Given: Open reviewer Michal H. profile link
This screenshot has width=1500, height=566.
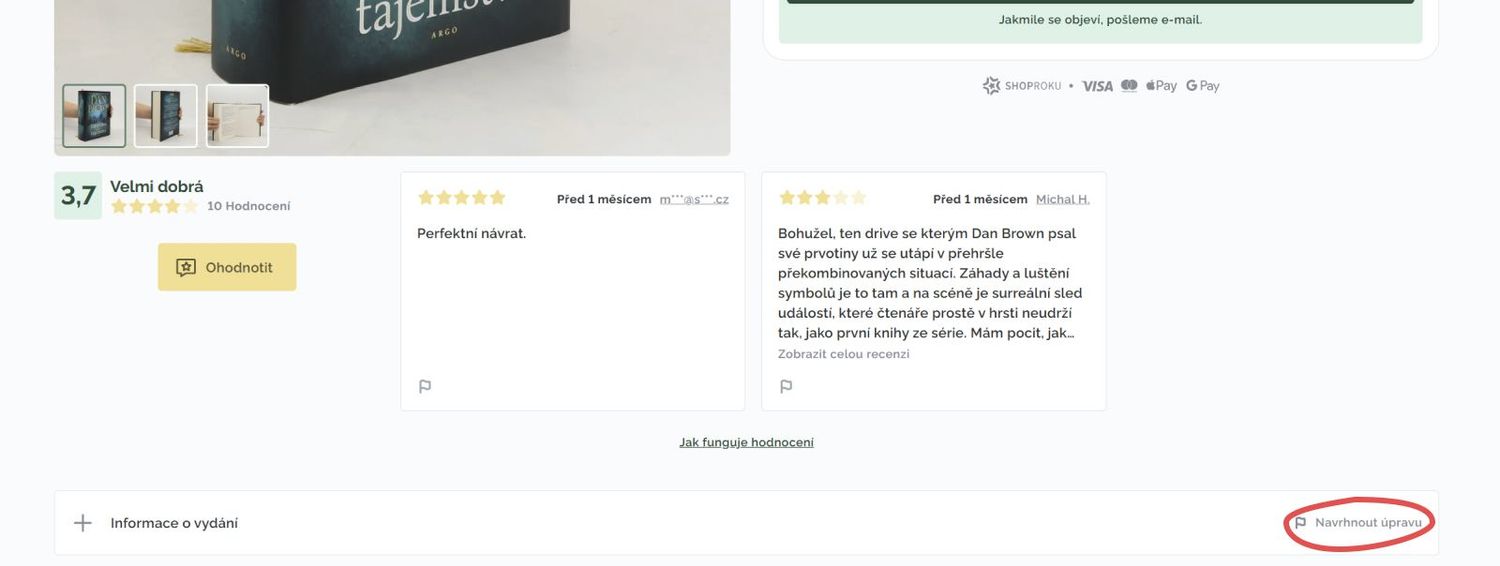Looking at the screenshot, I should [x=1062, y=199].
